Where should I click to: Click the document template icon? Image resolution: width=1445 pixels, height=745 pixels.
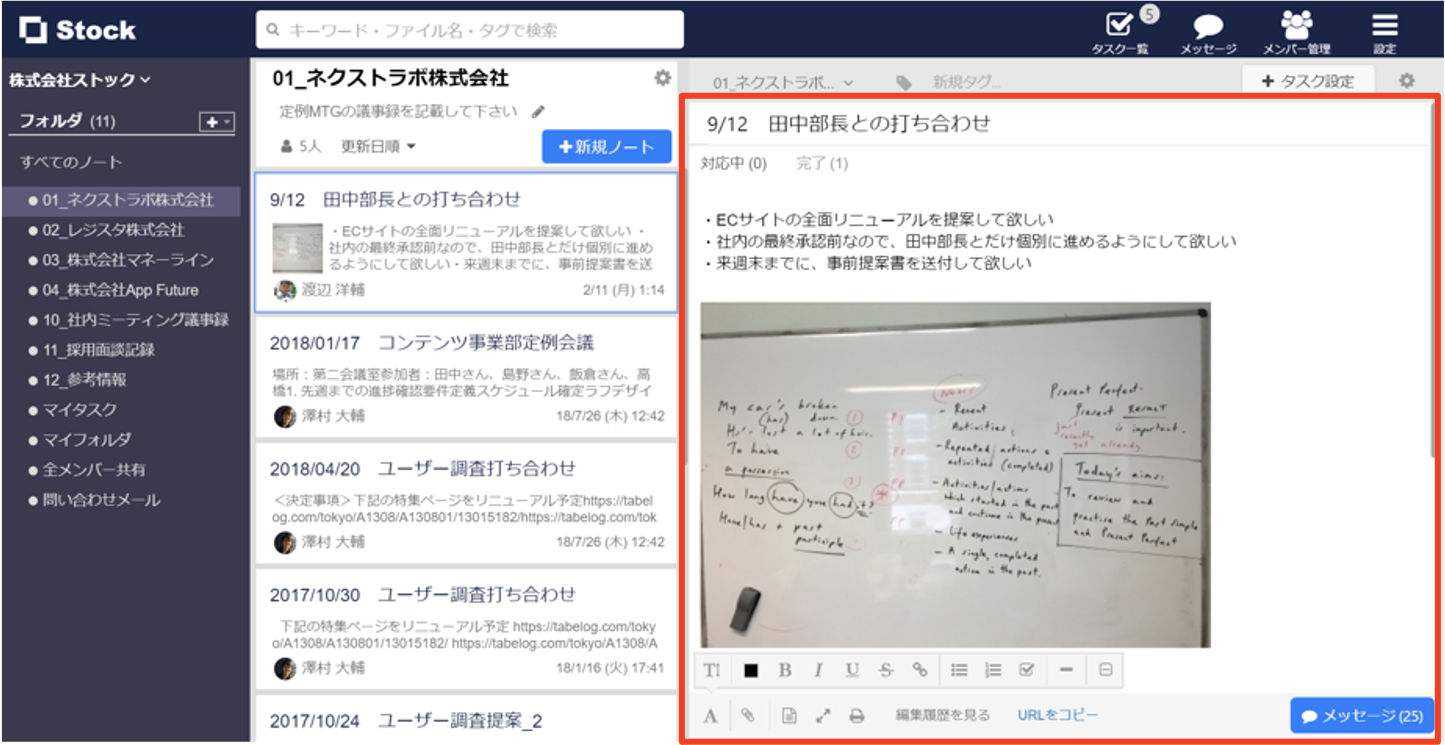point(789,716)
